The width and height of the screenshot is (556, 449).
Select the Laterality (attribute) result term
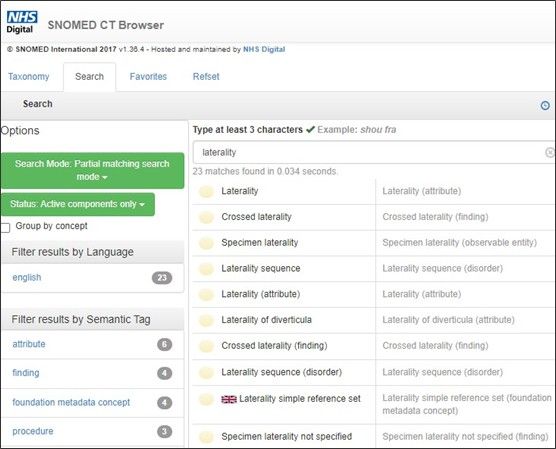(x=261, y=294)
